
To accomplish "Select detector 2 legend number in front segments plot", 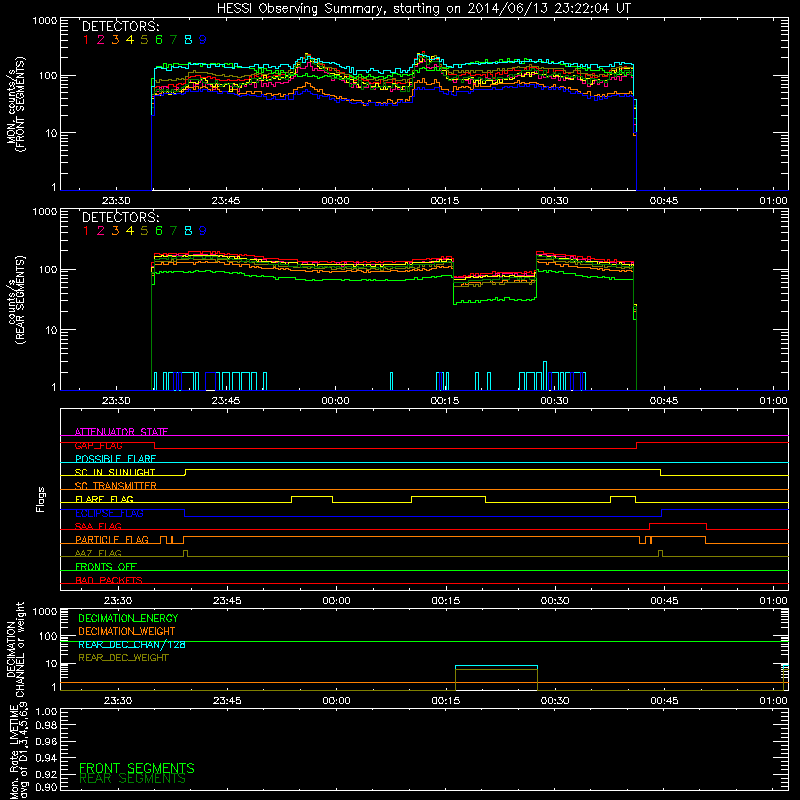I will pyautogui.click(x=101, y=40).
